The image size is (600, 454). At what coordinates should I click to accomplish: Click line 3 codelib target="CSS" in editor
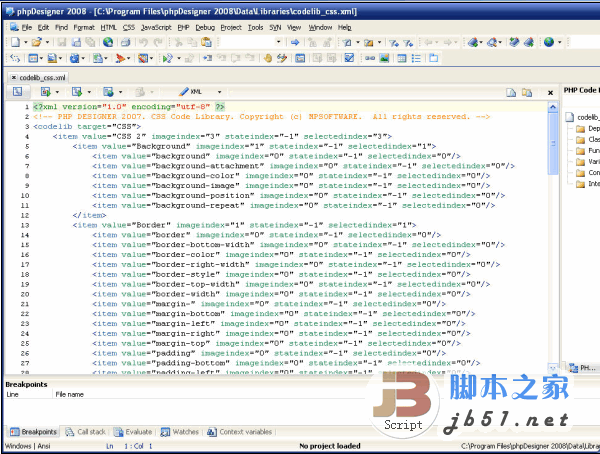coord(87,126)
